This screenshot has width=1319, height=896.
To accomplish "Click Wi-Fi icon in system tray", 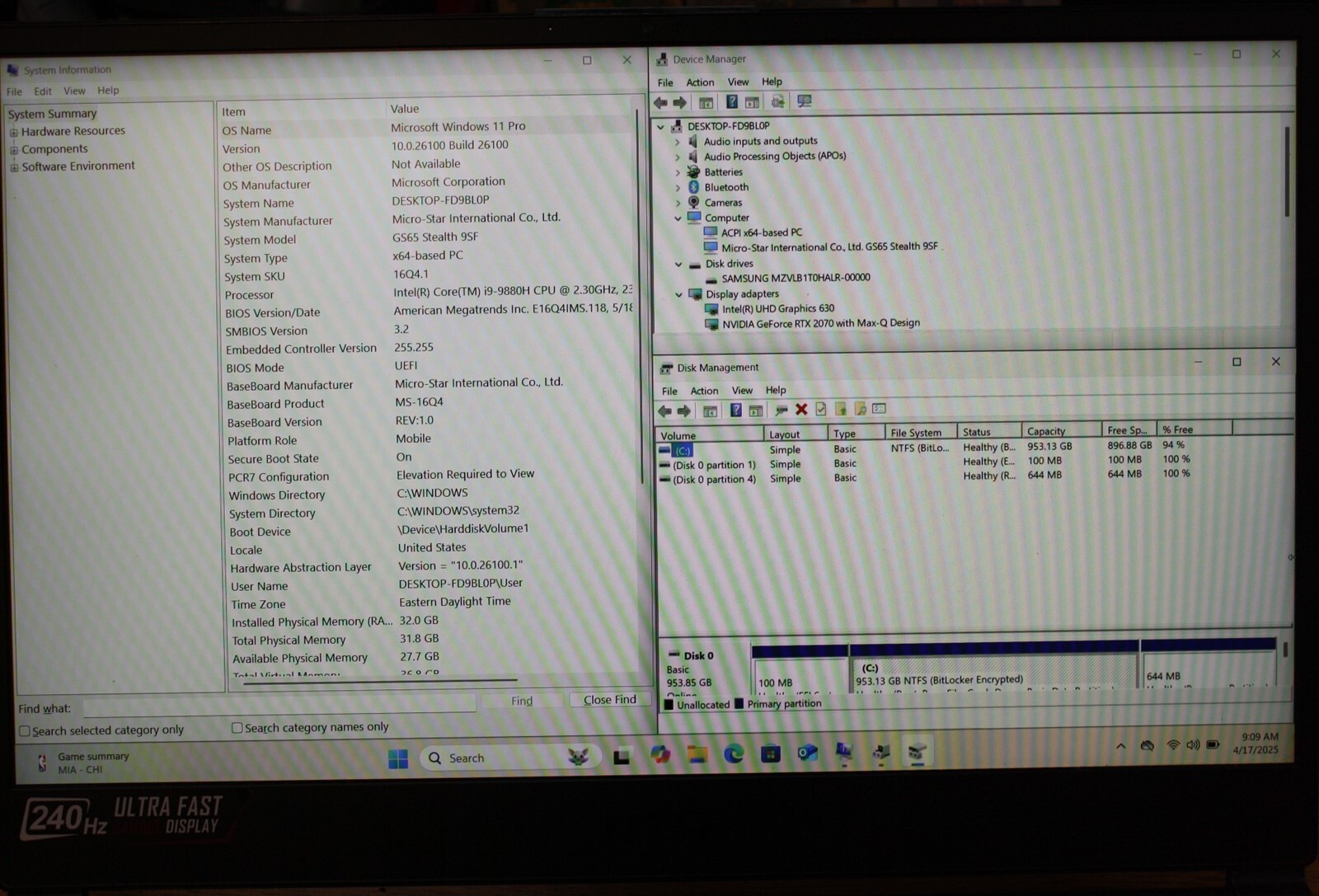I will point(1173,745).
